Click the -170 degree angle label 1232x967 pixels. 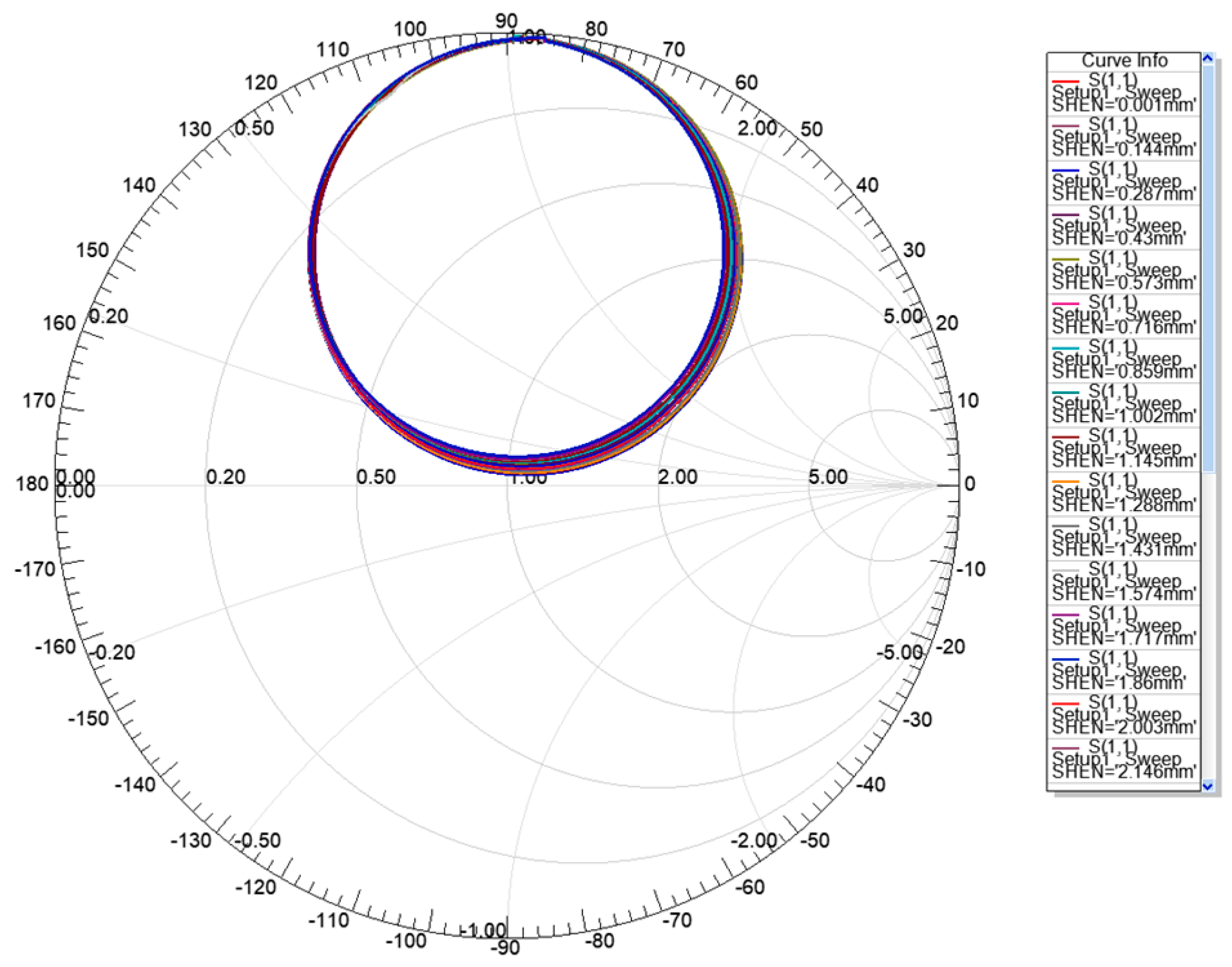pos(35,569)
